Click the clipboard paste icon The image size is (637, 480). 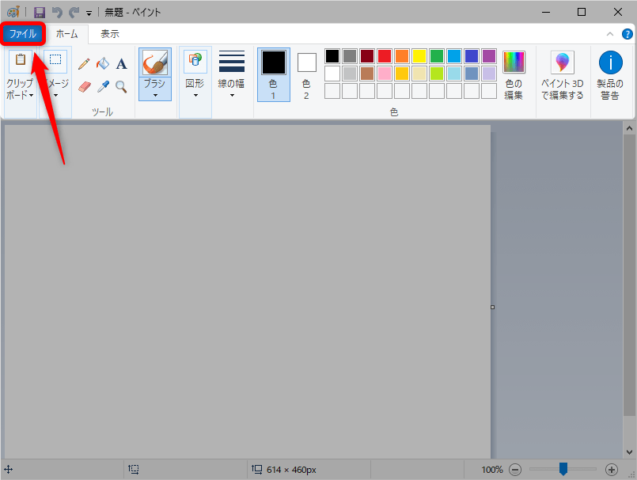[x=20, y=61]
